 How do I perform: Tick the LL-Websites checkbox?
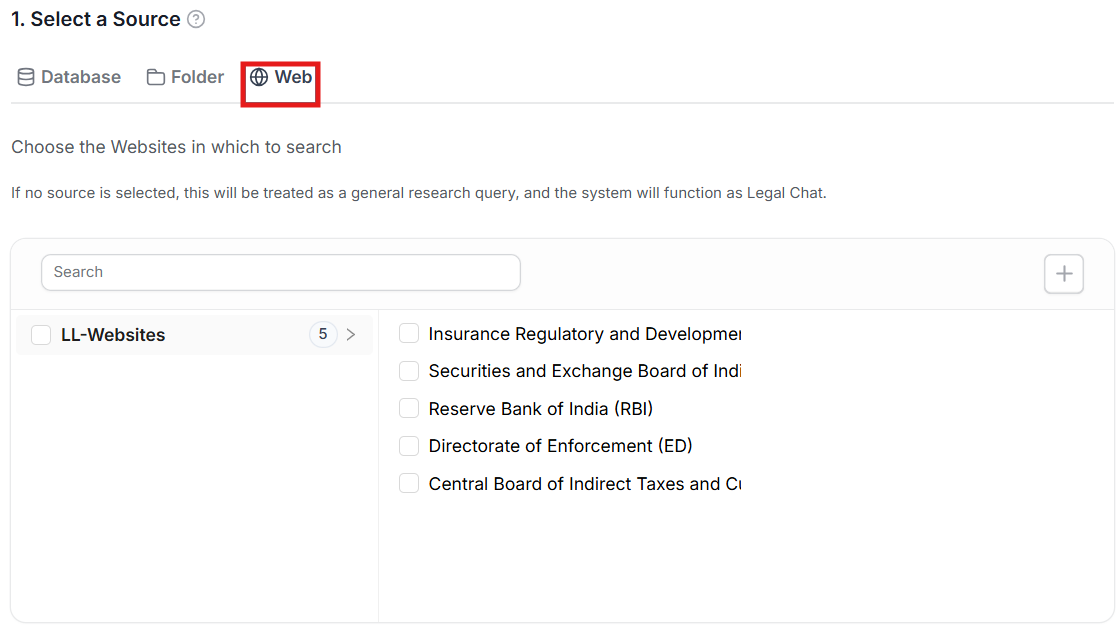point(41,335)
